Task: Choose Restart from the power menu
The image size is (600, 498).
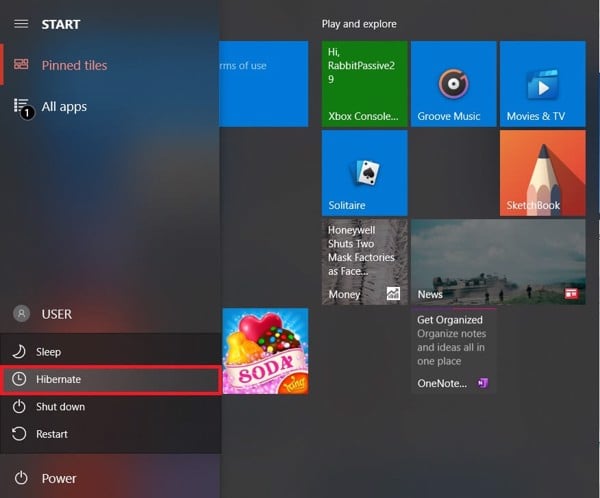Action: pos(111,434)
